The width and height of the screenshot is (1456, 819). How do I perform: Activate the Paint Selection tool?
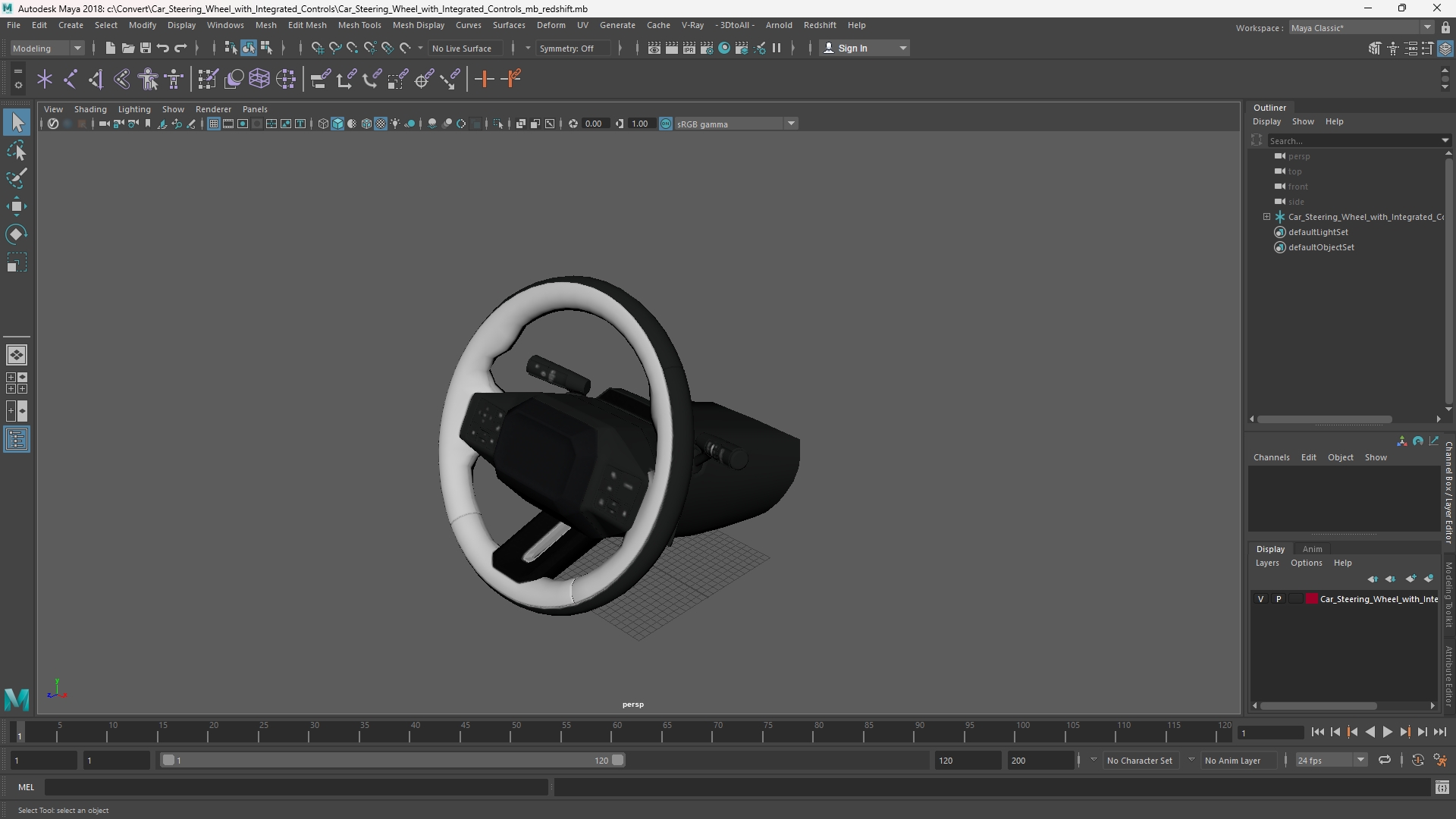17,179
